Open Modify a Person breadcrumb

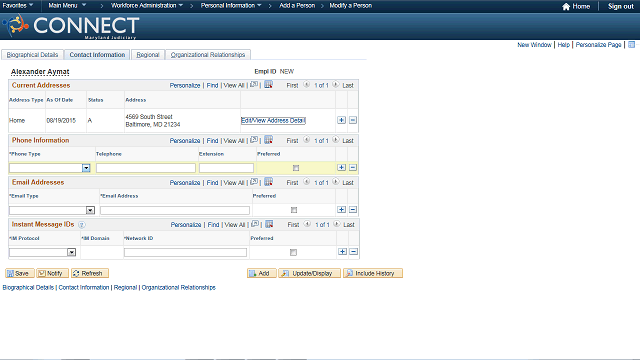pyautogui.click(x=351, y=6)
